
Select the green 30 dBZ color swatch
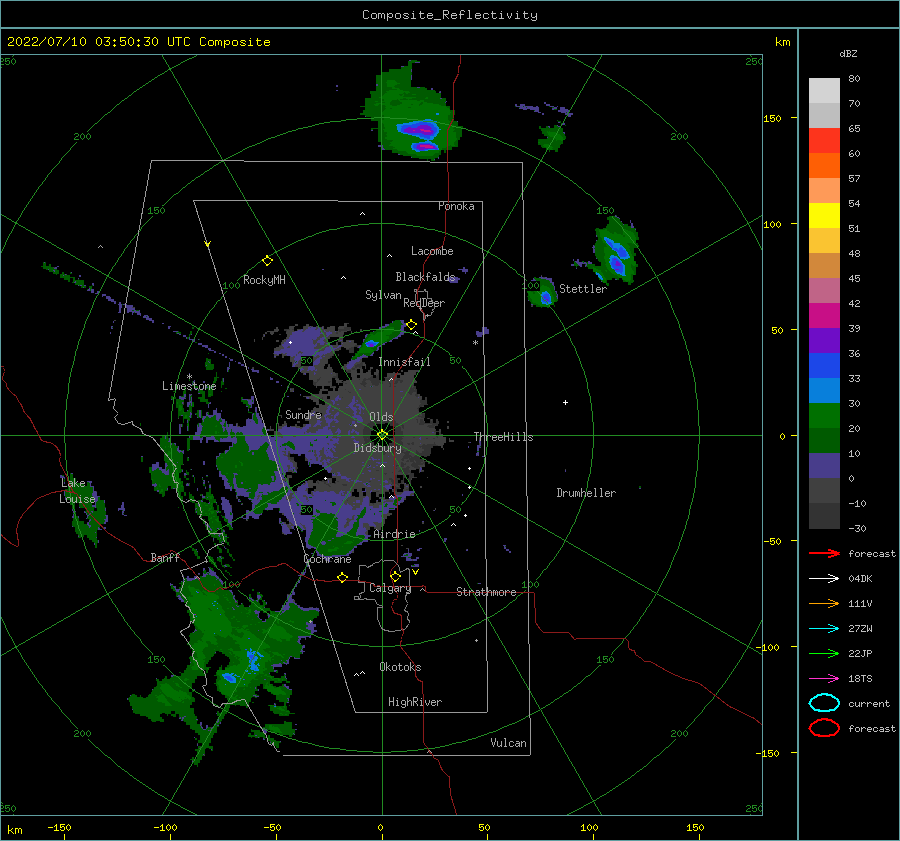824,415
